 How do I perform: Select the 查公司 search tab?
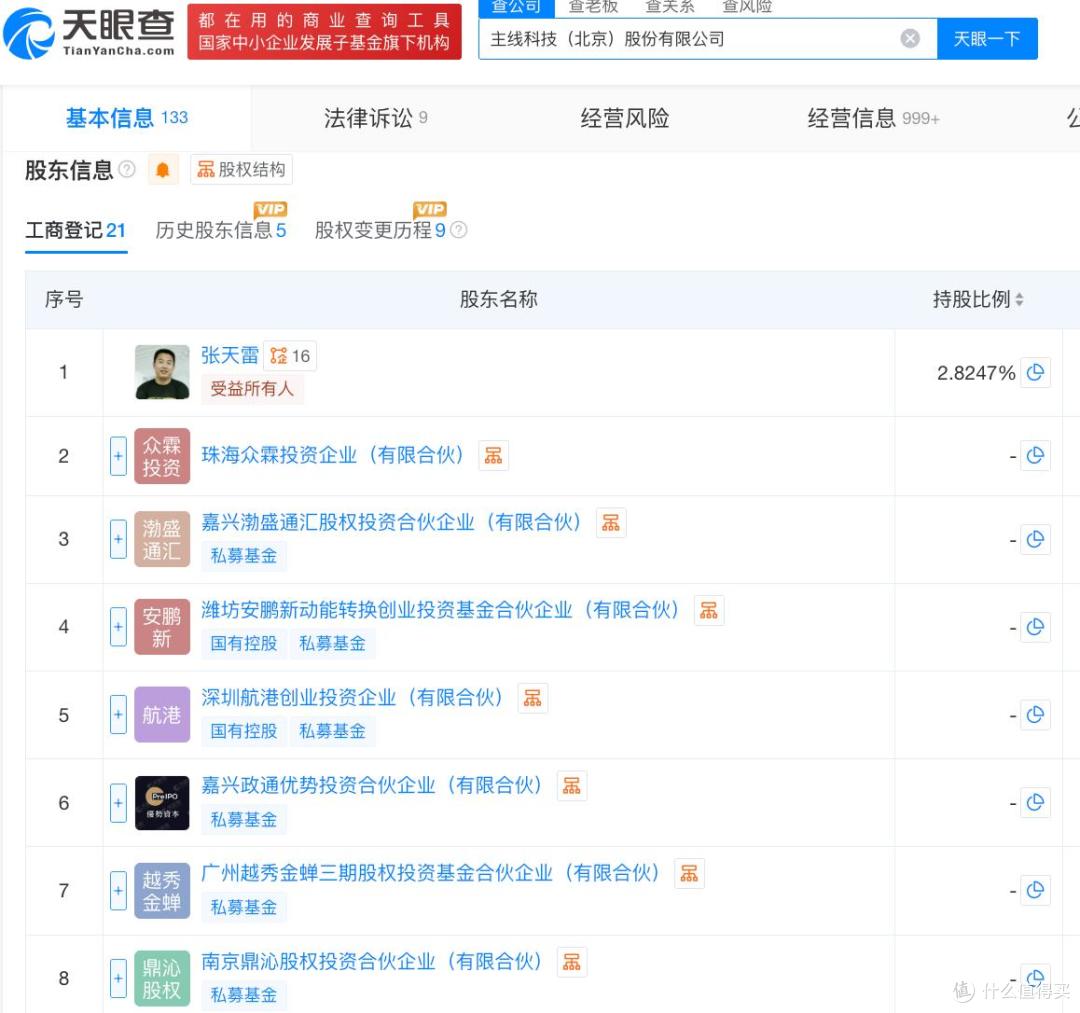coord(516,7)
